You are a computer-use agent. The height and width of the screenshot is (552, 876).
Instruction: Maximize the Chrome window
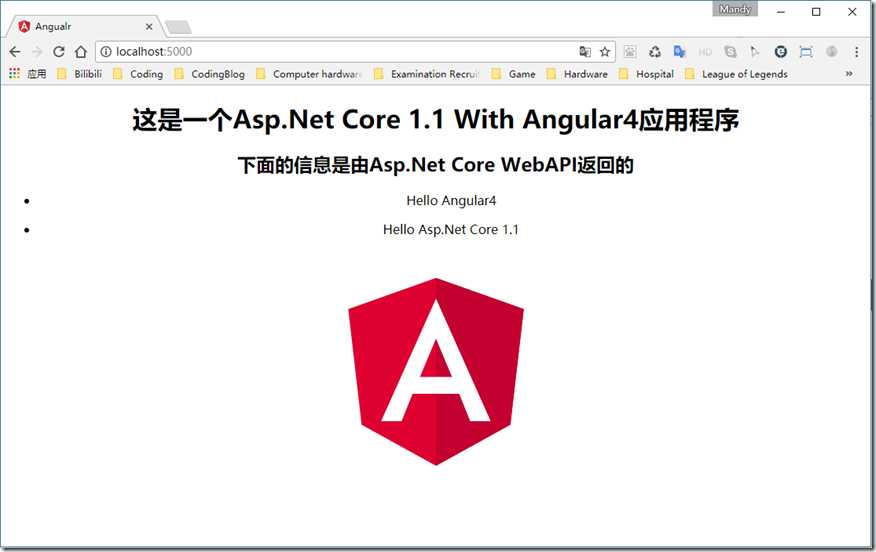point(816,12)
